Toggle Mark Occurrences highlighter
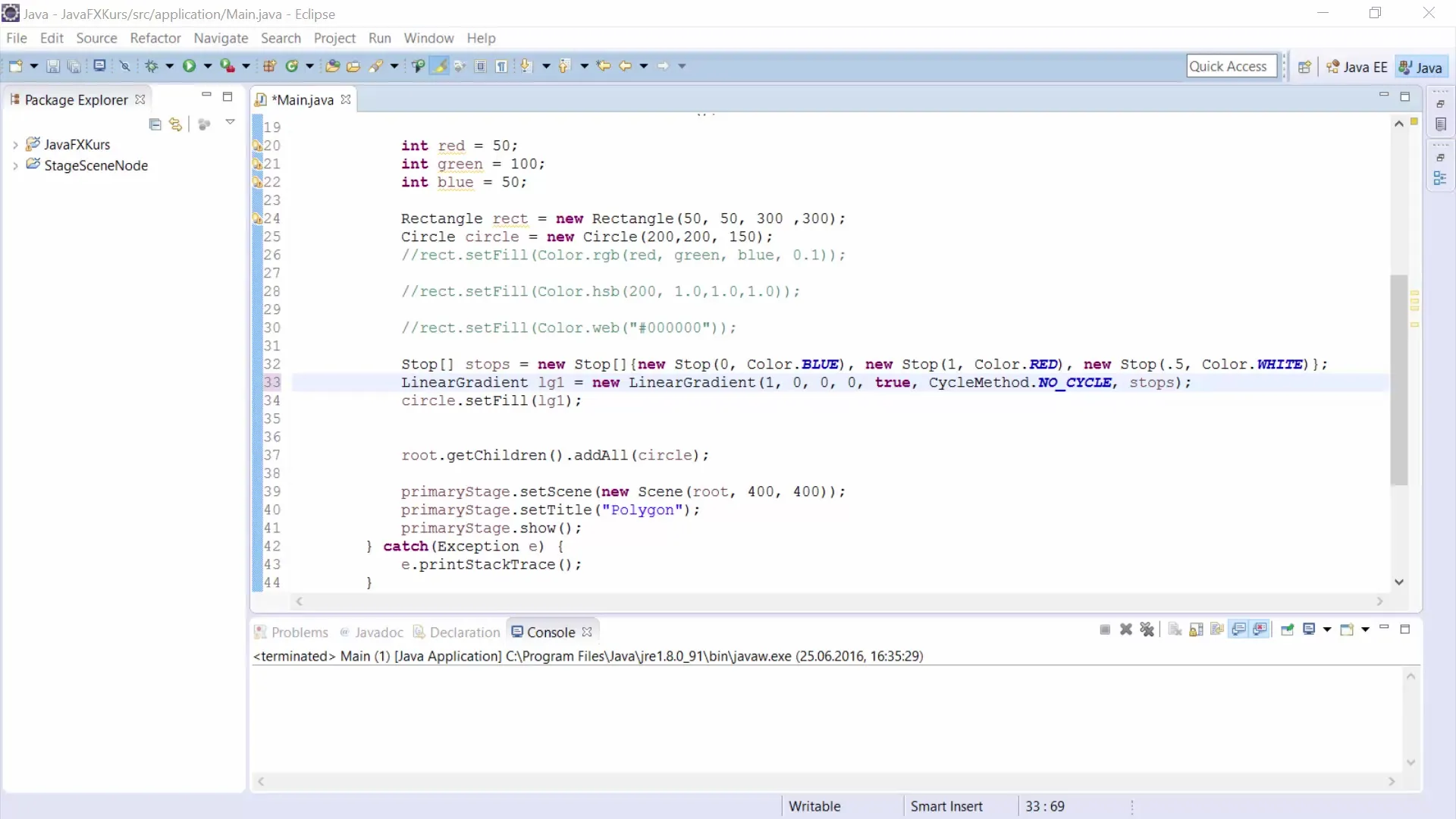This screenshot has height=819, width=1456. click(439, 67)
